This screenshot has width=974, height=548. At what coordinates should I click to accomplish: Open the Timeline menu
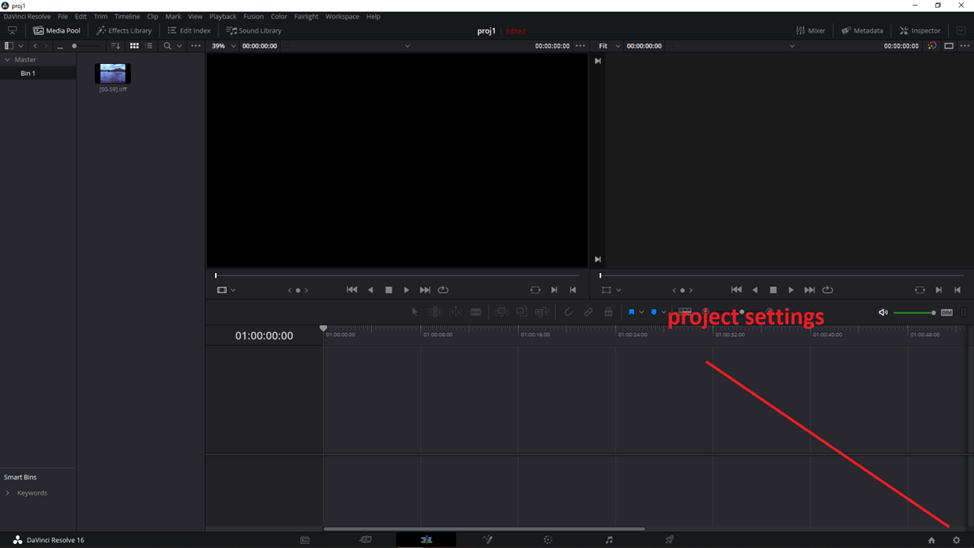point(127,17)
